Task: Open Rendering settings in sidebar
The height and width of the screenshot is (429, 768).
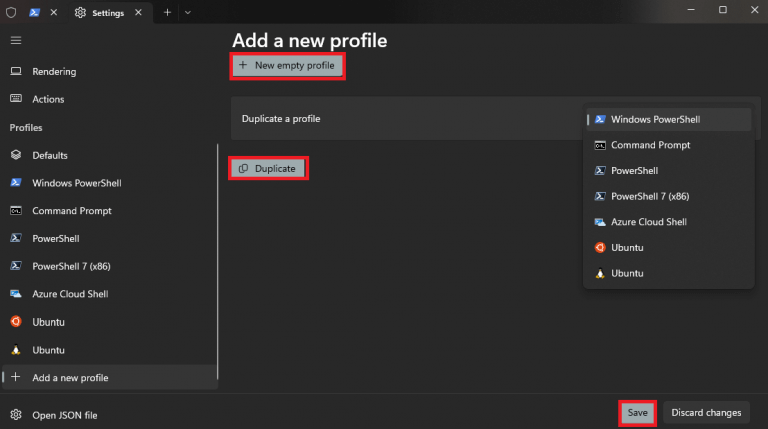Action: (x=109, y=72)
